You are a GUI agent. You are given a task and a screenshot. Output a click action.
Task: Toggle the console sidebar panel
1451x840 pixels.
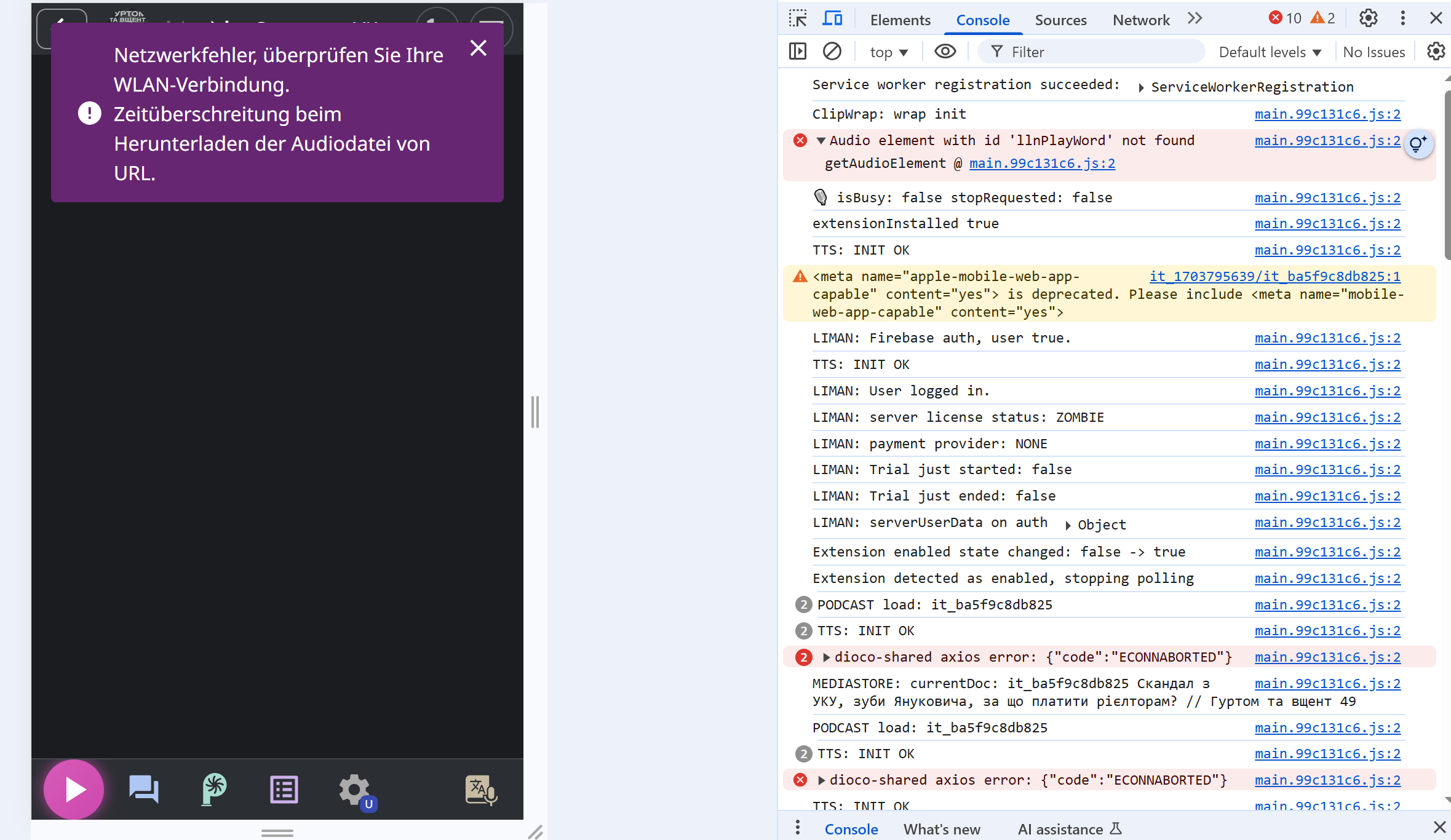point(798,52)
